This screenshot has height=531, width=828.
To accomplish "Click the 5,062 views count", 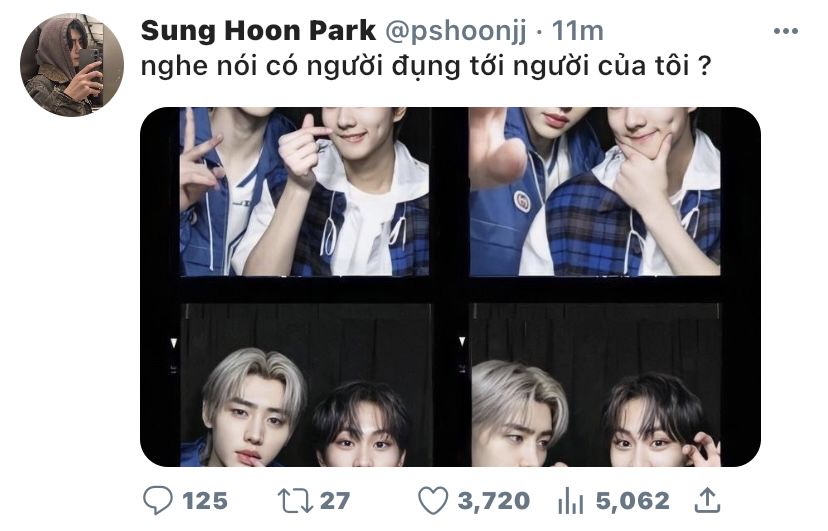I will click(x=633, y=500).
